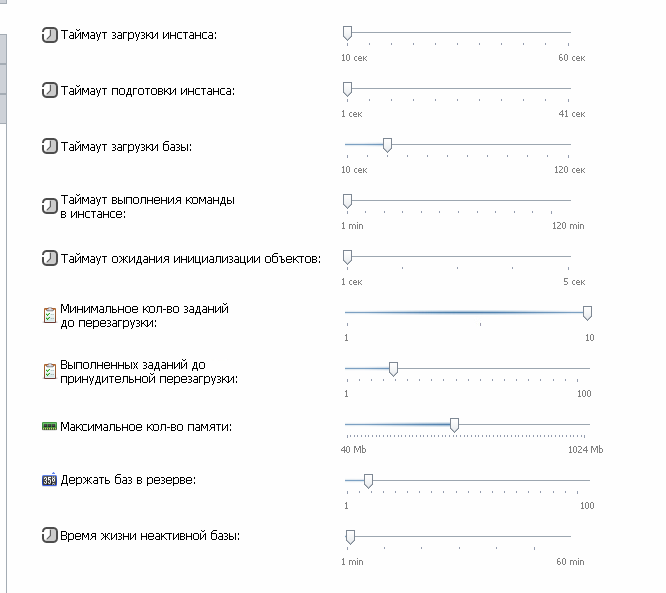Click the Время жизни неактивной базы slider thumb

[x=350, y=537]
